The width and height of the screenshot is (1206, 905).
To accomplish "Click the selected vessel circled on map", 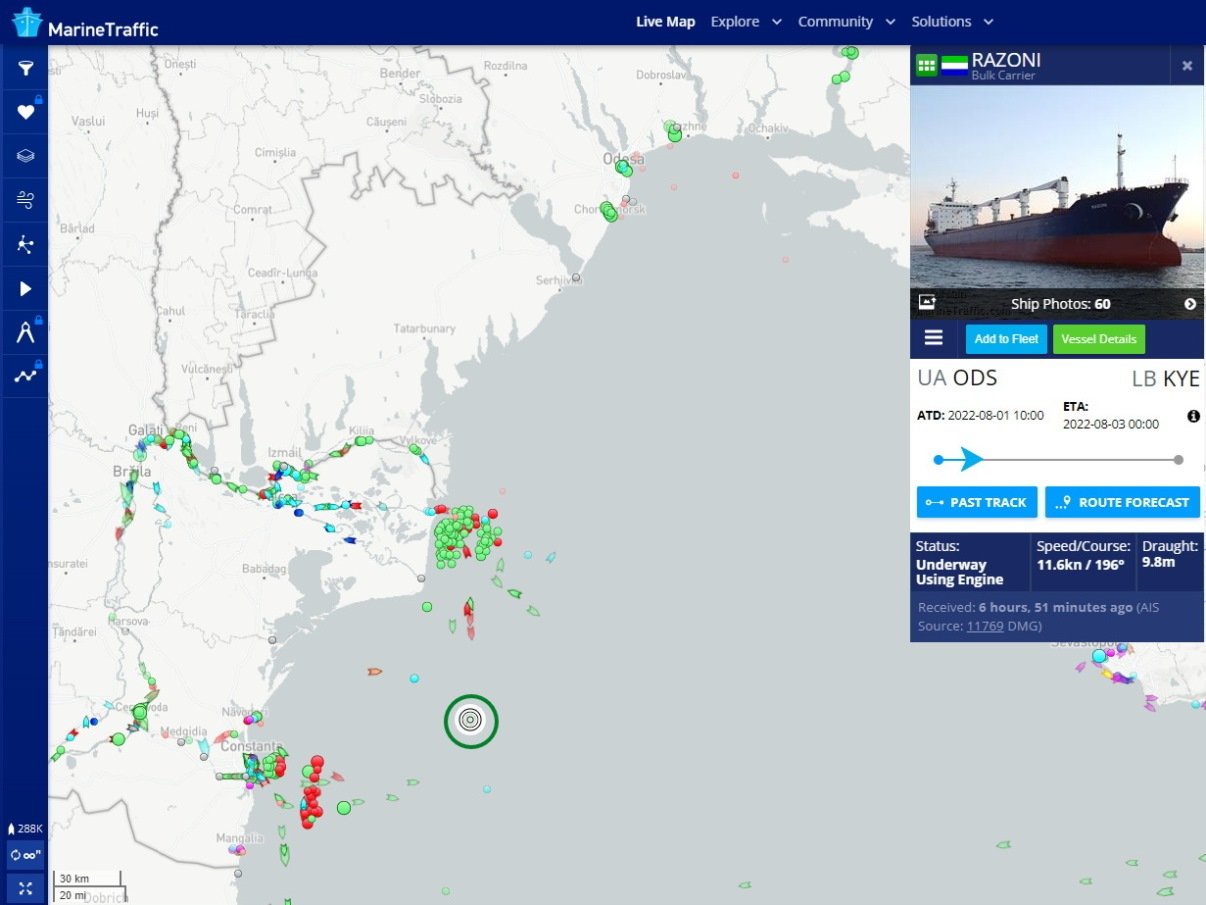I will click(471, 720).
